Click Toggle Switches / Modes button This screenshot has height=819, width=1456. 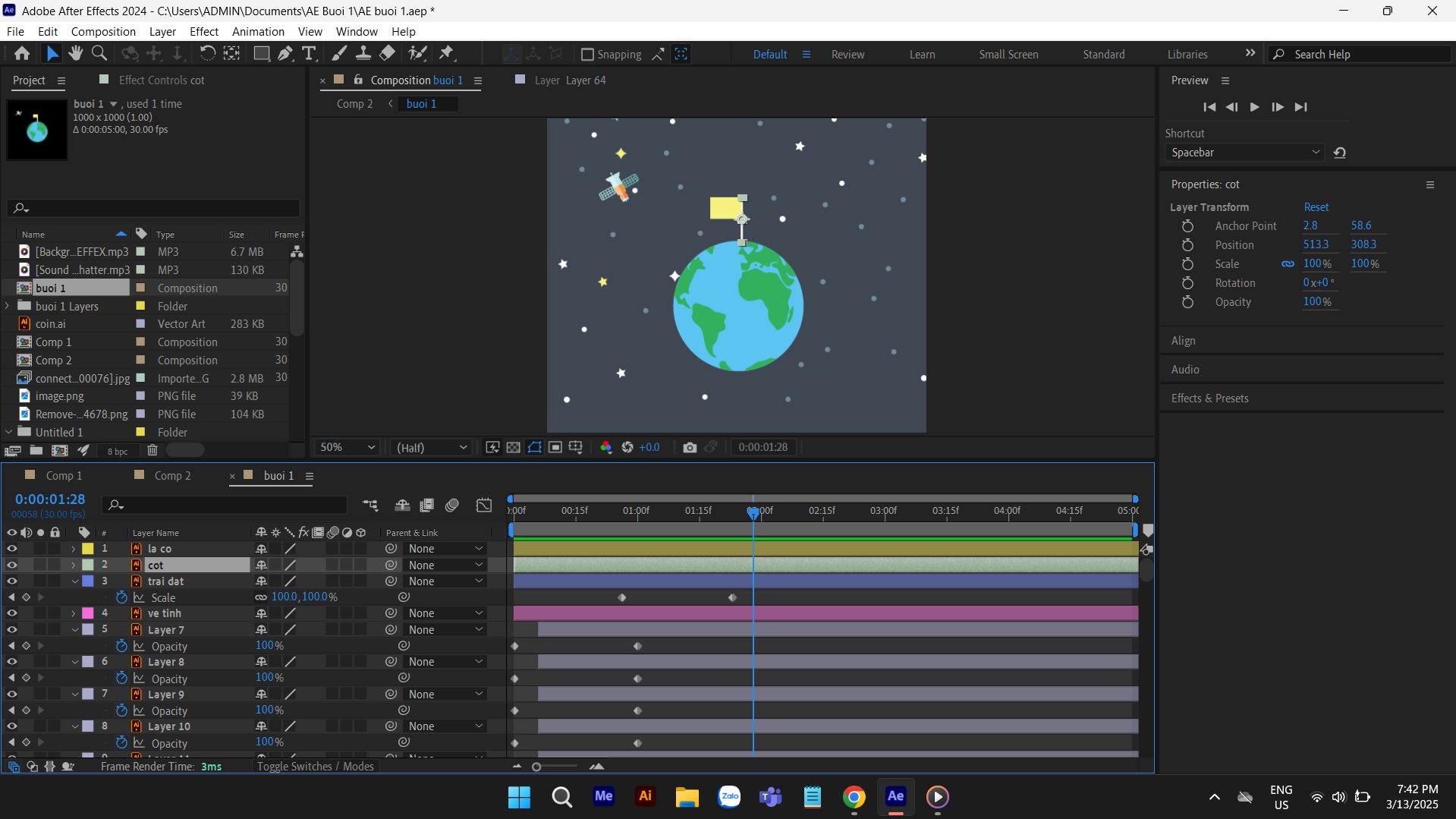(315, 767)
